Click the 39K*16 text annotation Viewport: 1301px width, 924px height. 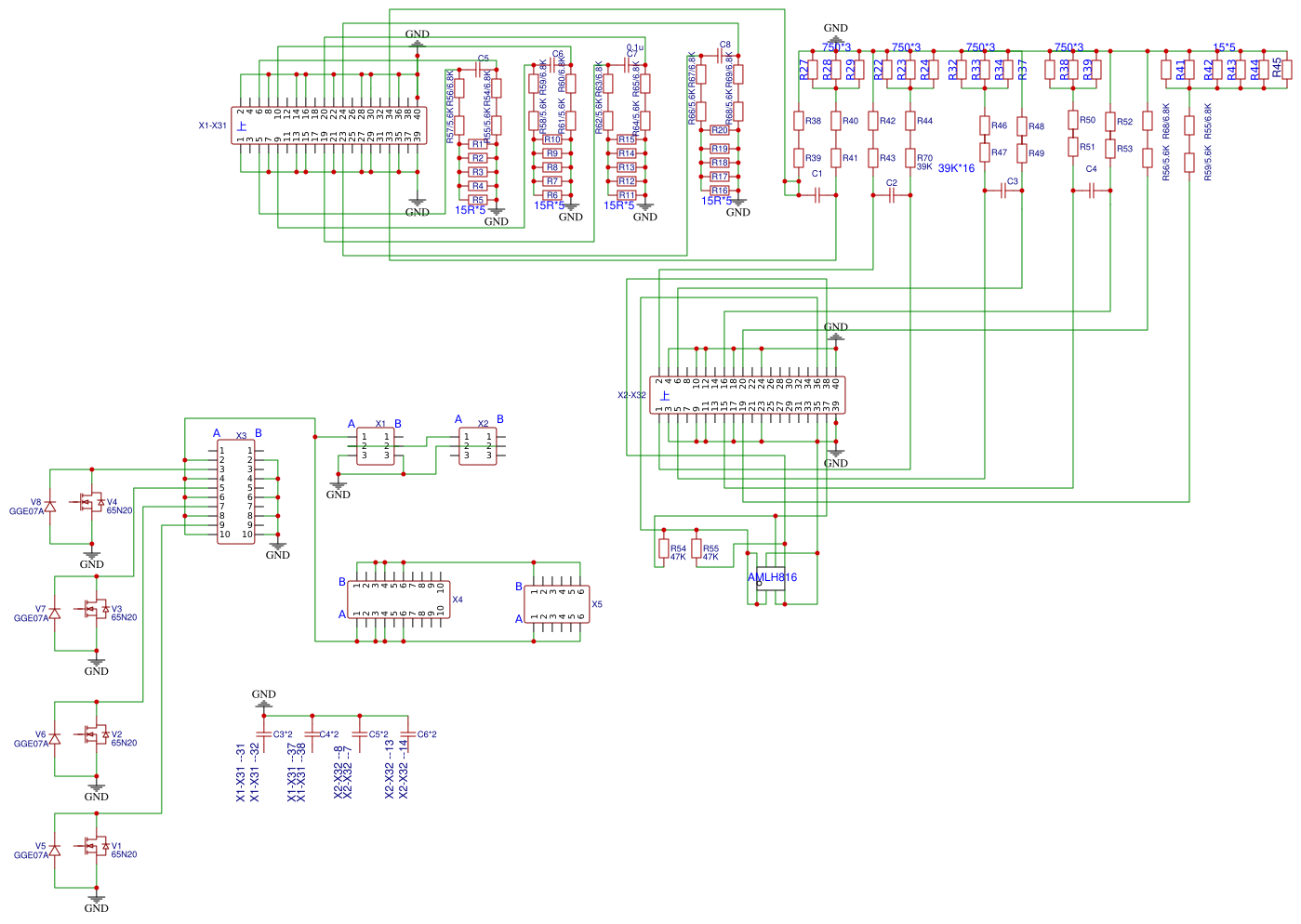(x=956, y=168)
